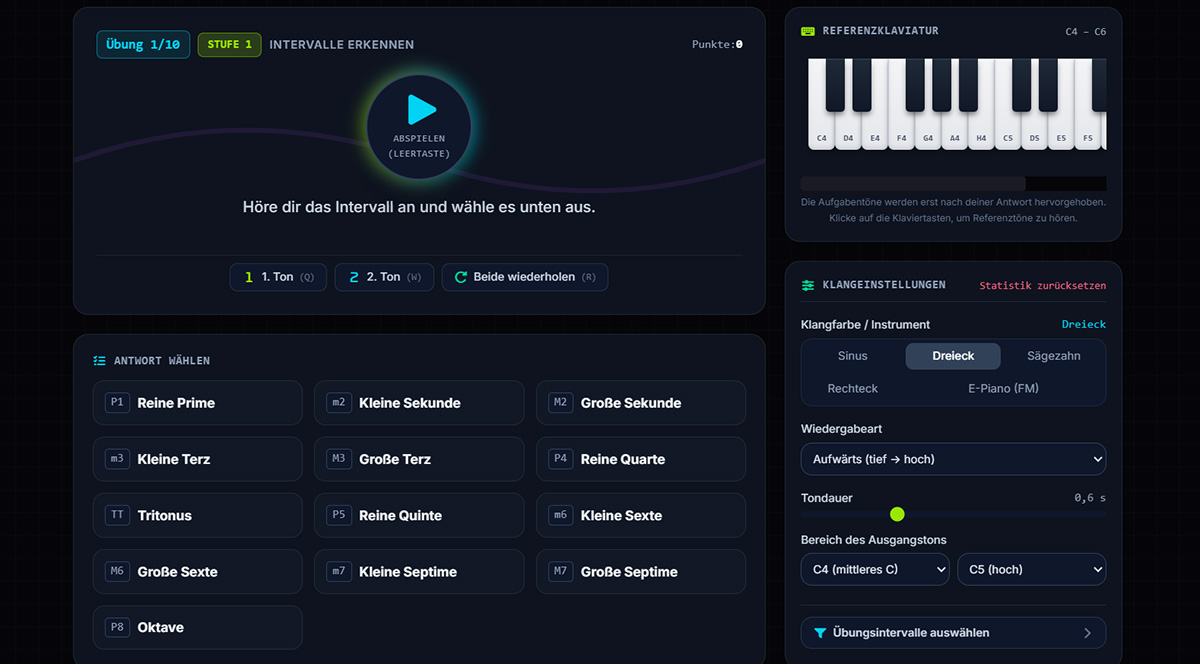Click the STUFE 1 level badge
This screenshot has width=1200, height=664.
point(230,45)
